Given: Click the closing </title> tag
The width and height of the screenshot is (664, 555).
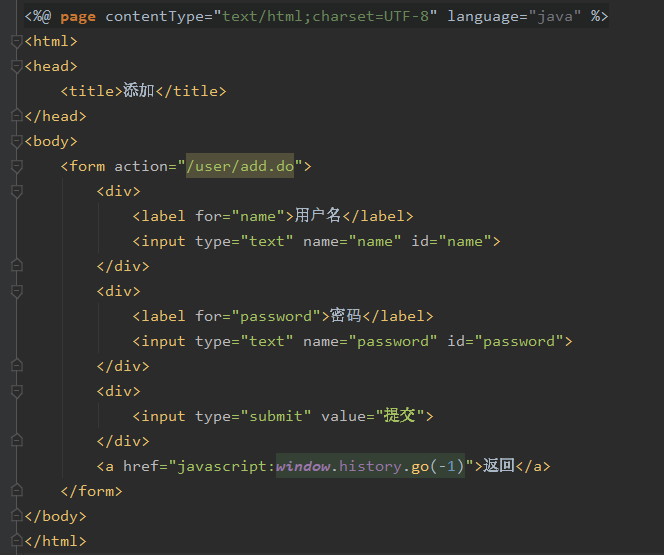Looking at the screenshot, I should coord(191,91).
